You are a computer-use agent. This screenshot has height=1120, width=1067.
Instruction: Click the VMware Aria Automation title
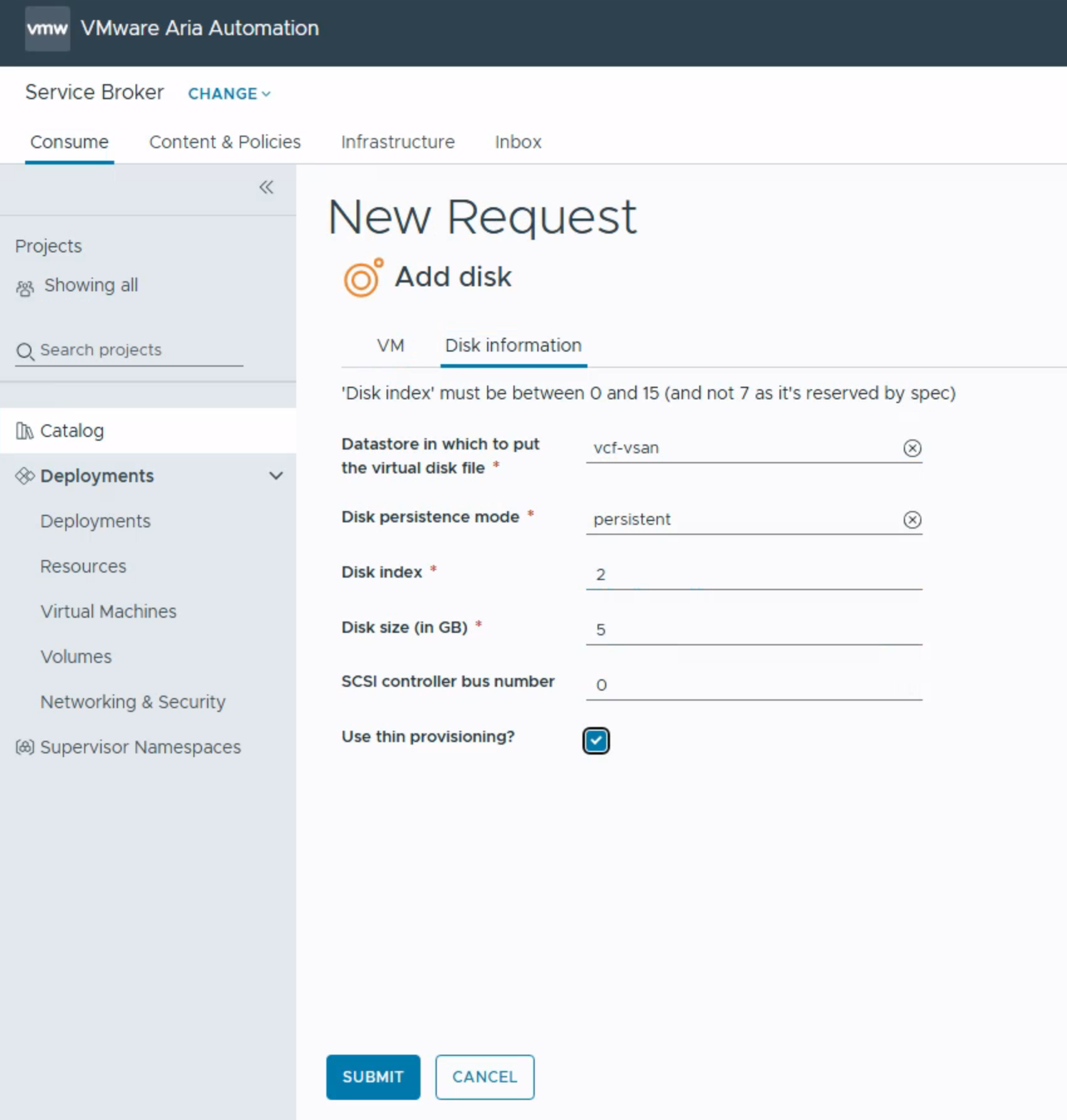pos(200,28)
